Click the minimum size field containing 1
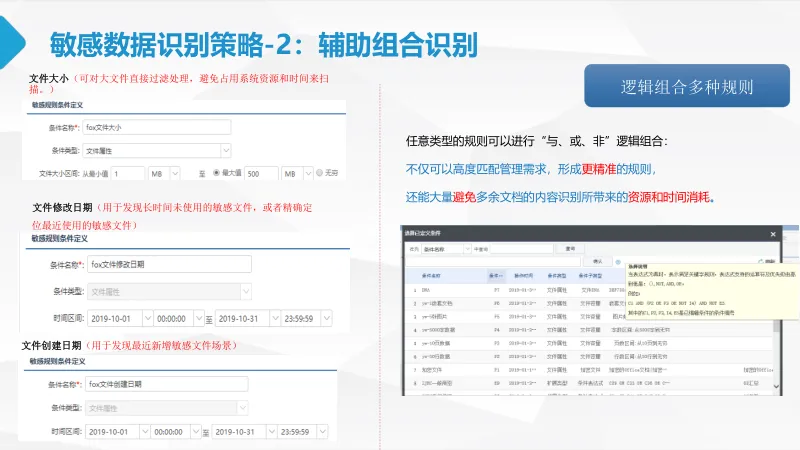 (128, 173)
